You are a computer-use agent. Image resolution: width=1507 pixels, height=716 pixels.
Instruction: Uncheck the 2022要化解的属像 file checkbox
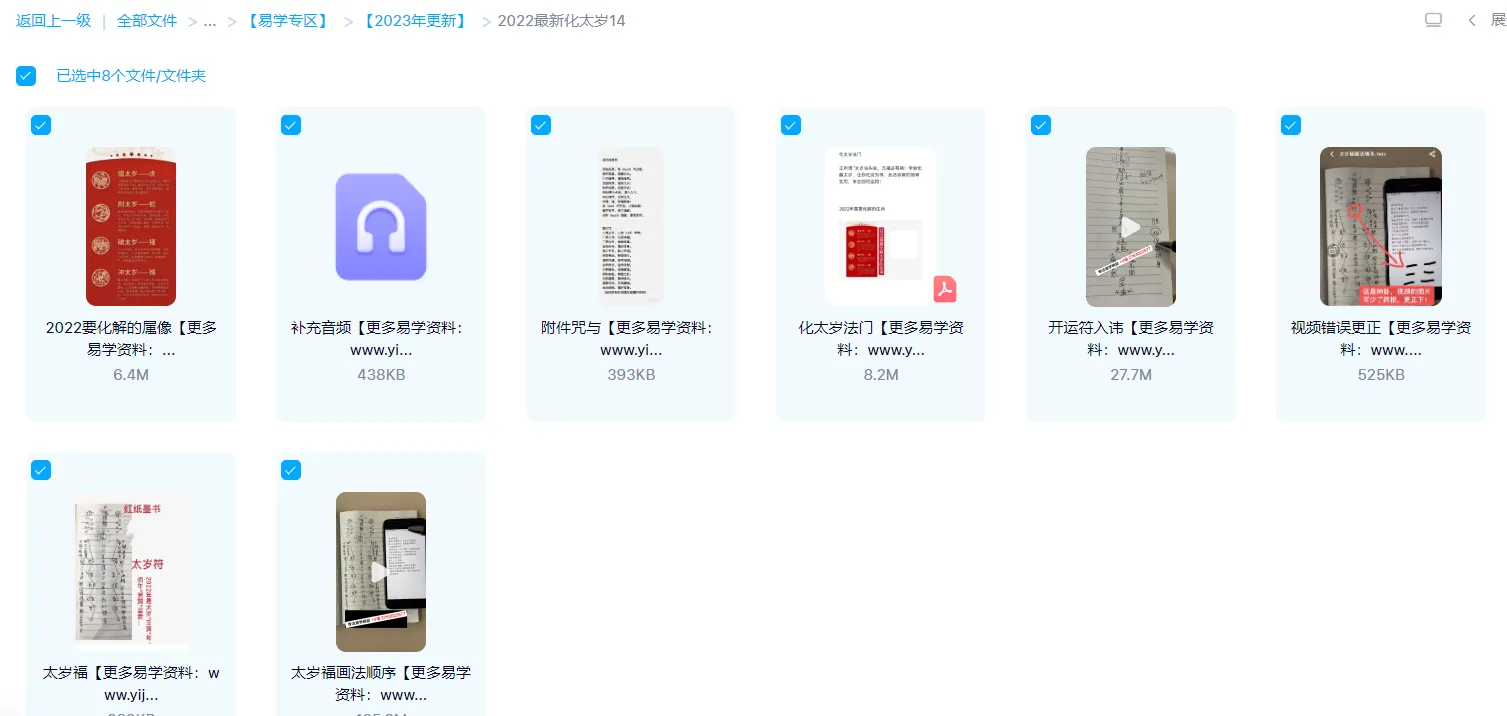(x=41, y=125)
